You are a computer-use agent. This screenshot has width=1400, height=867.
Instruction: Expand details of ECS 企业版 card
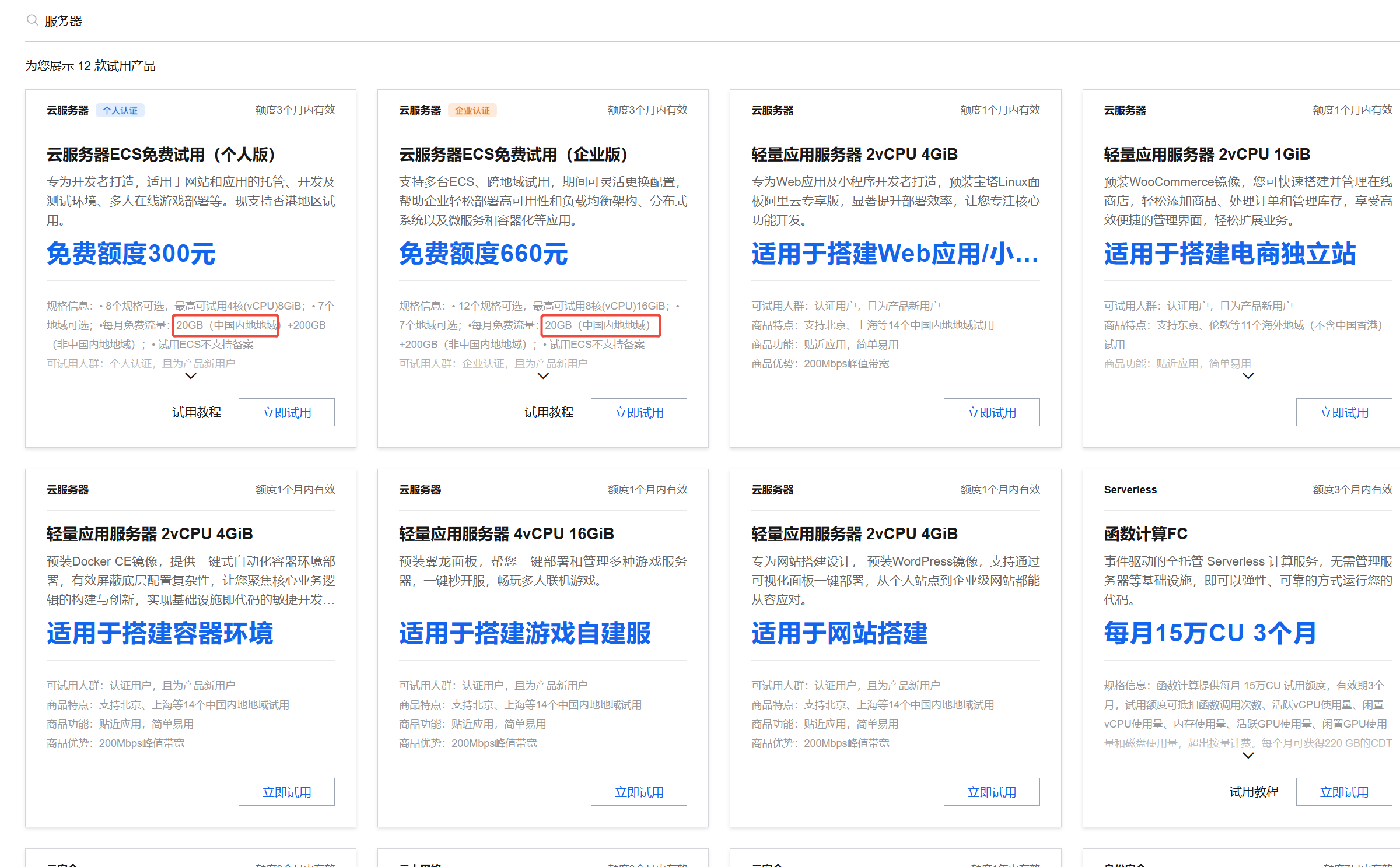[x=542, y=376]
